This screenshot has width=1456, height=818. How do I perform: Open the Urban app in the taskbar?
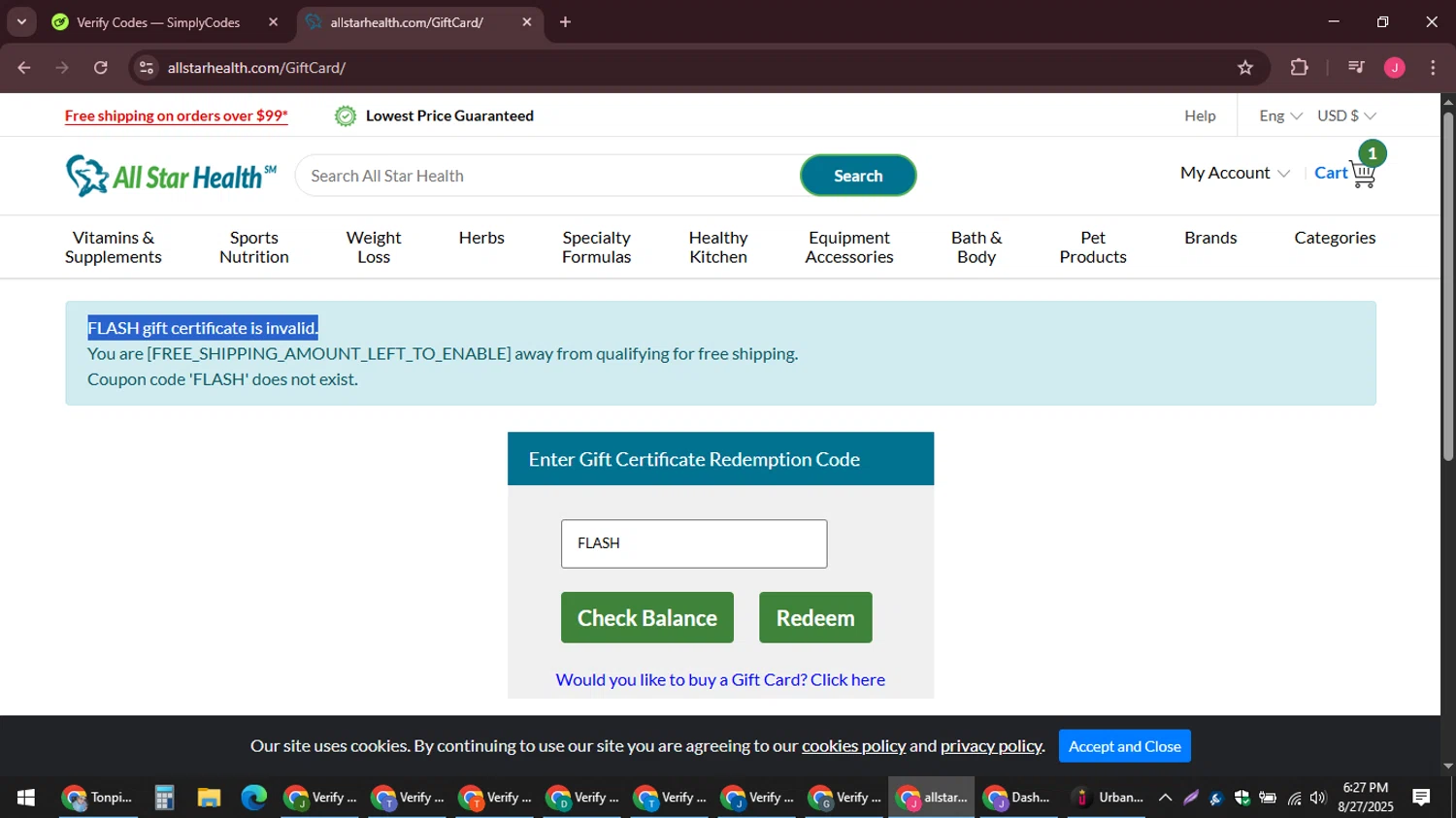point(1106,798)
